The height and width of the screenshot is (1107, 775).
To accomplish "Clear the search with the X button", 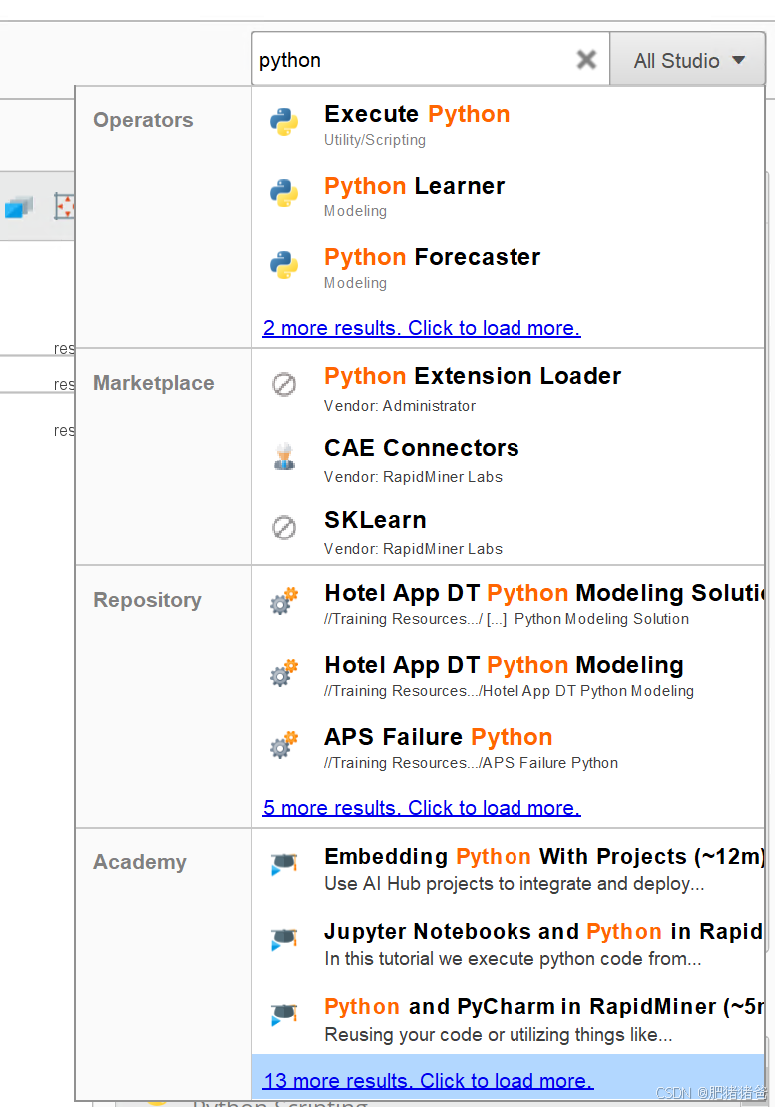I will [586, 60].
